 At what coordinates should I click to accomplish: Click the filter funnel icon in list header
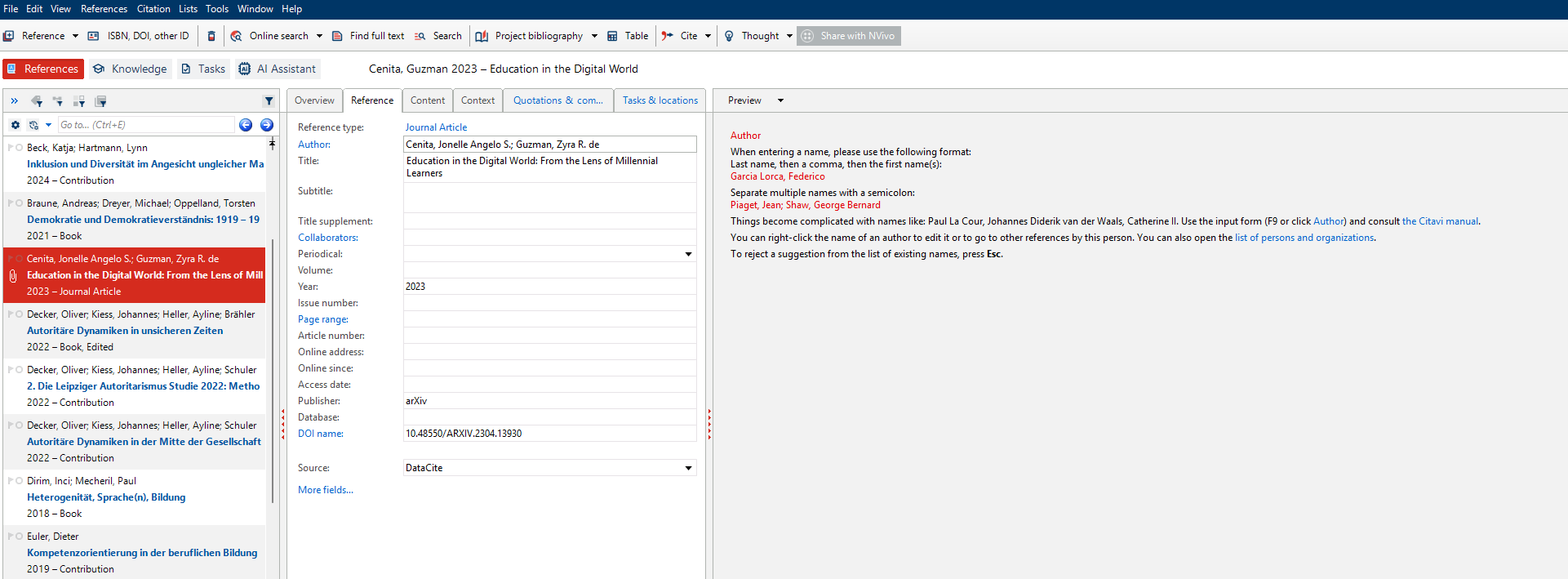point(269,101)
